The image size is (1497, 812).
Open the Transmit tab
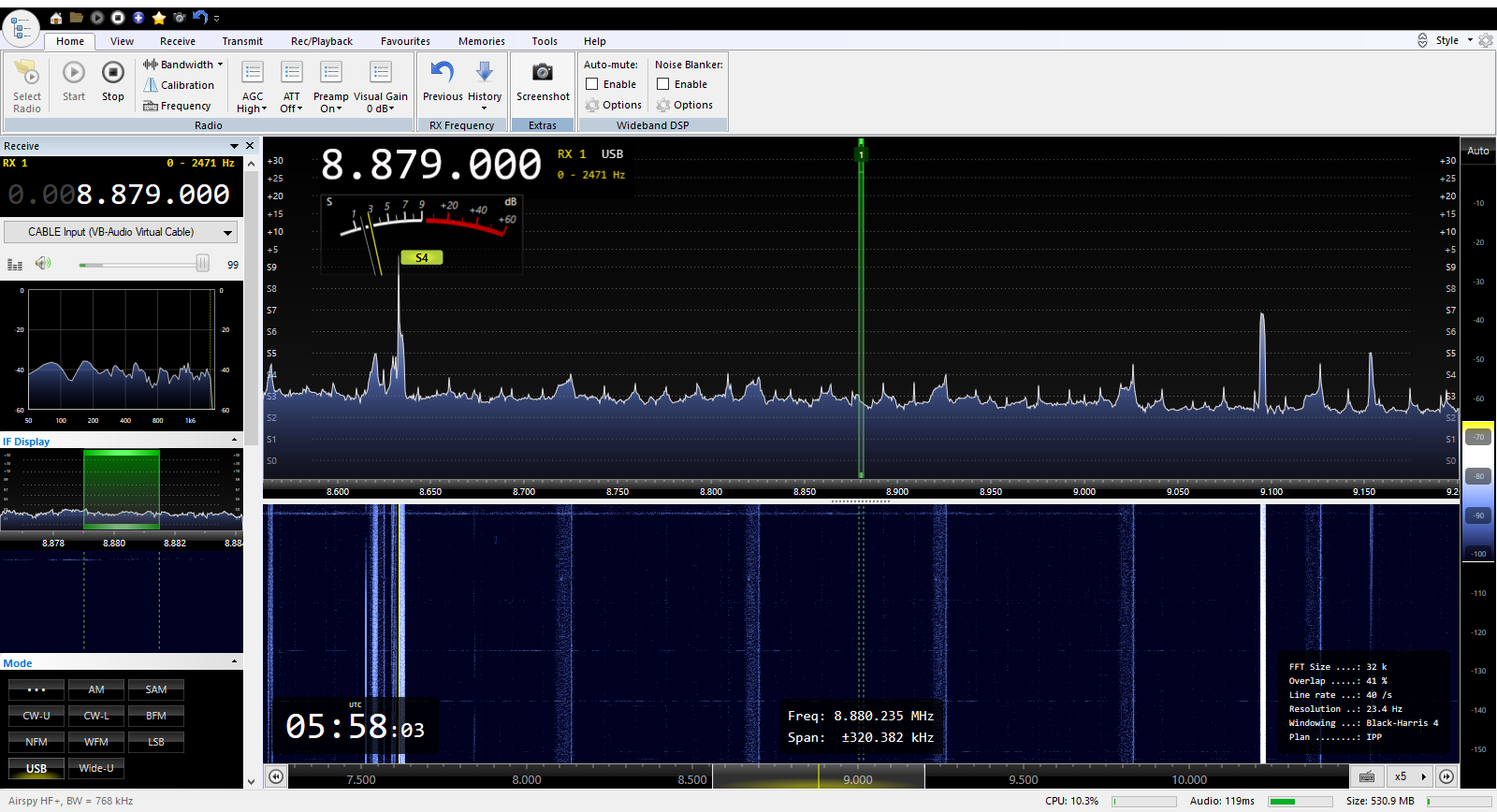[x=242, y=41]
